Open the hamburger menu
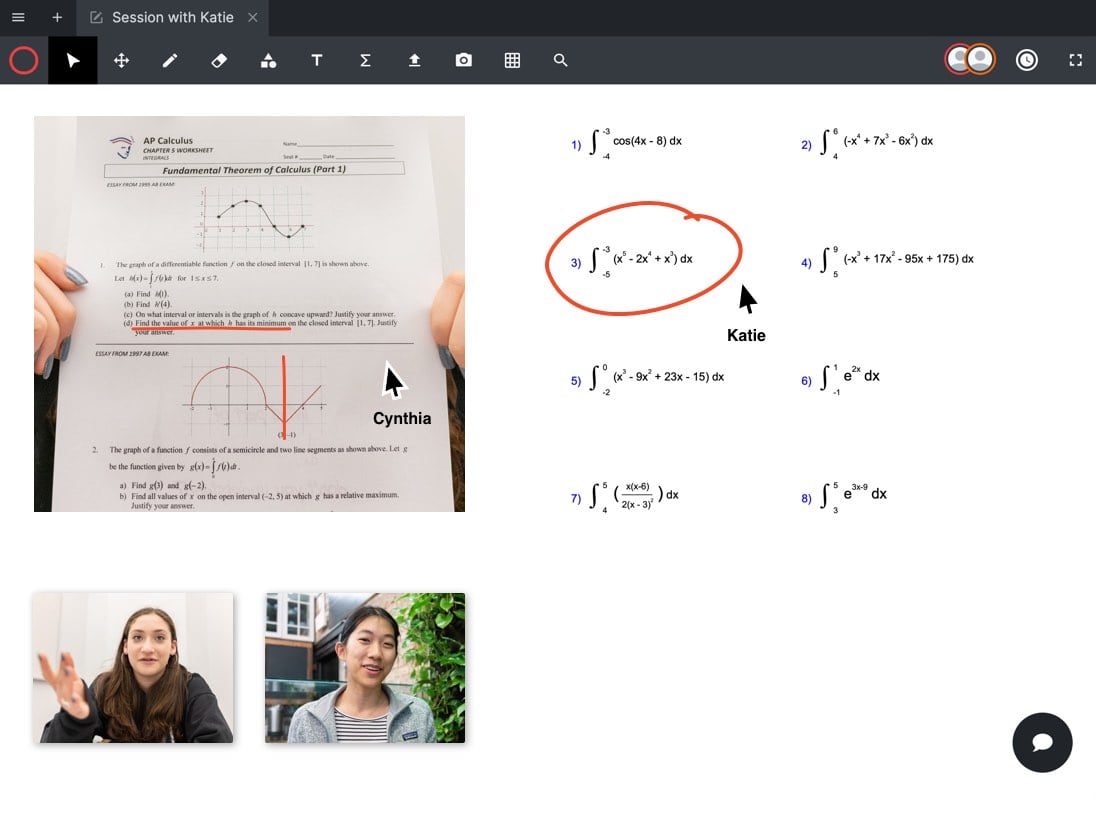The width and height of the screenshot is (1096, 822). (18, 17)
